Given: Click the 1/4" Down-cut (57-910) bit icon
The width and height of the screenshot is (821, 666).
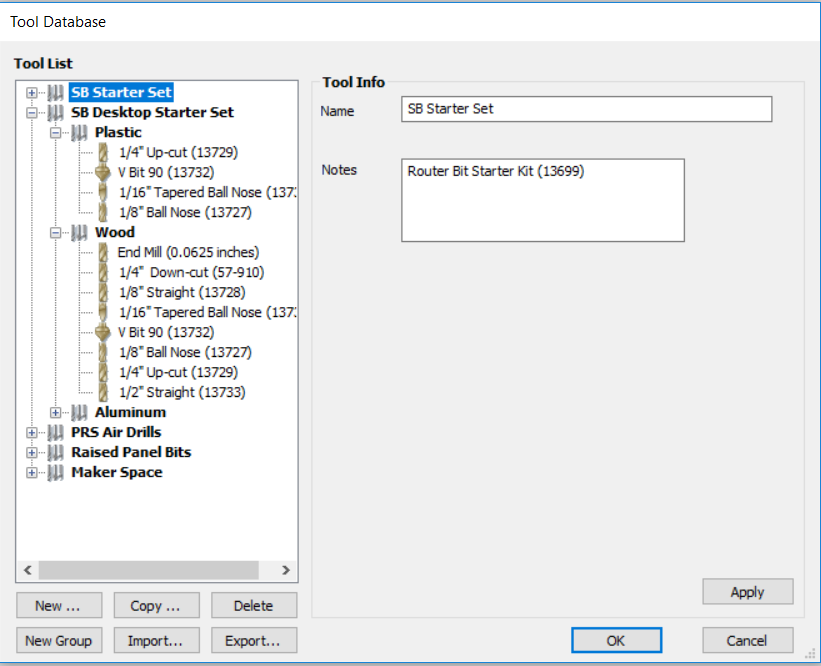Looking at the screenshot, I should click(x=103, y=272).
